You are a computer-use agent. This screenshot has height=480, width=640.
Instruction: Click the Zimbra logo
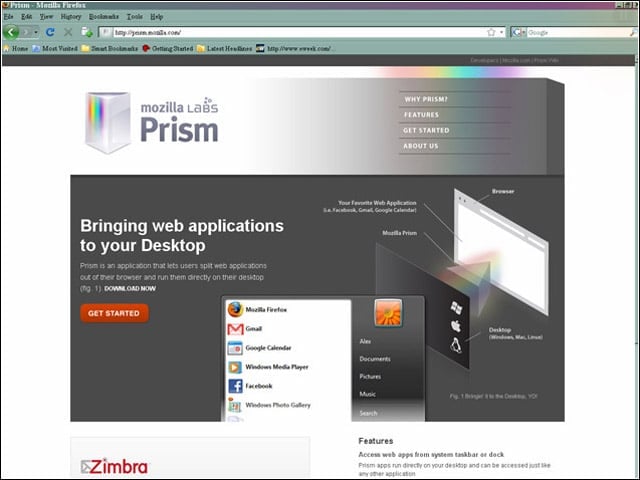(114, 467)
